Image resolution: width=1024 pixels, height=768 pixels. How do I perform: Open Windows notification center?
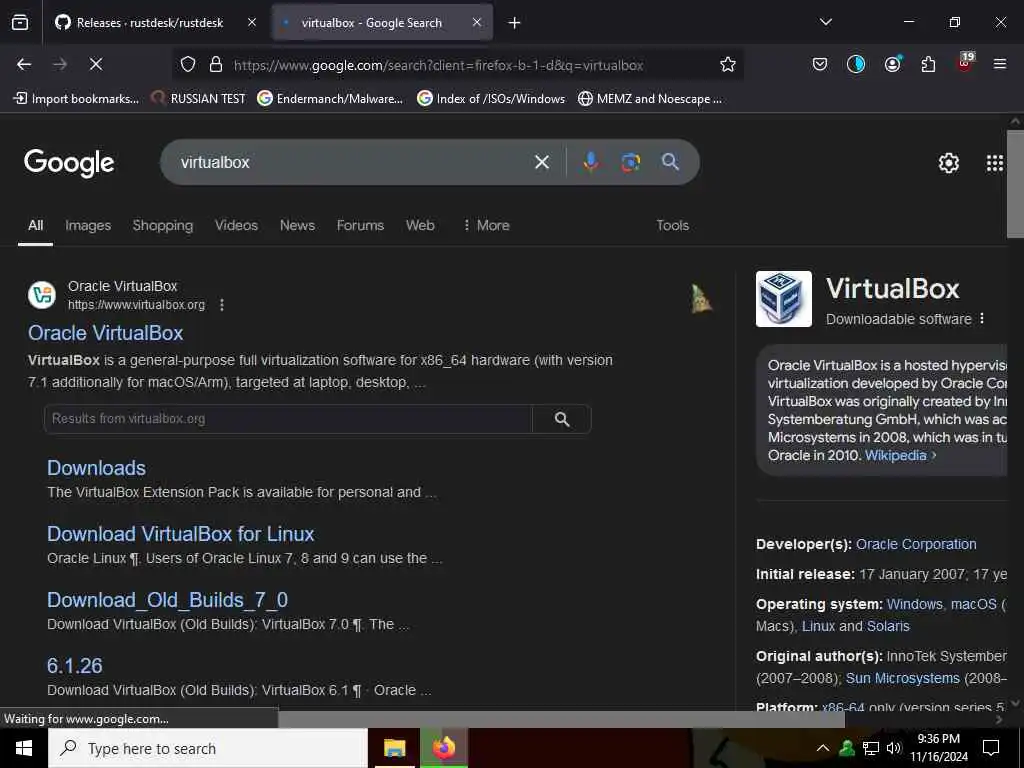point(991,748)
